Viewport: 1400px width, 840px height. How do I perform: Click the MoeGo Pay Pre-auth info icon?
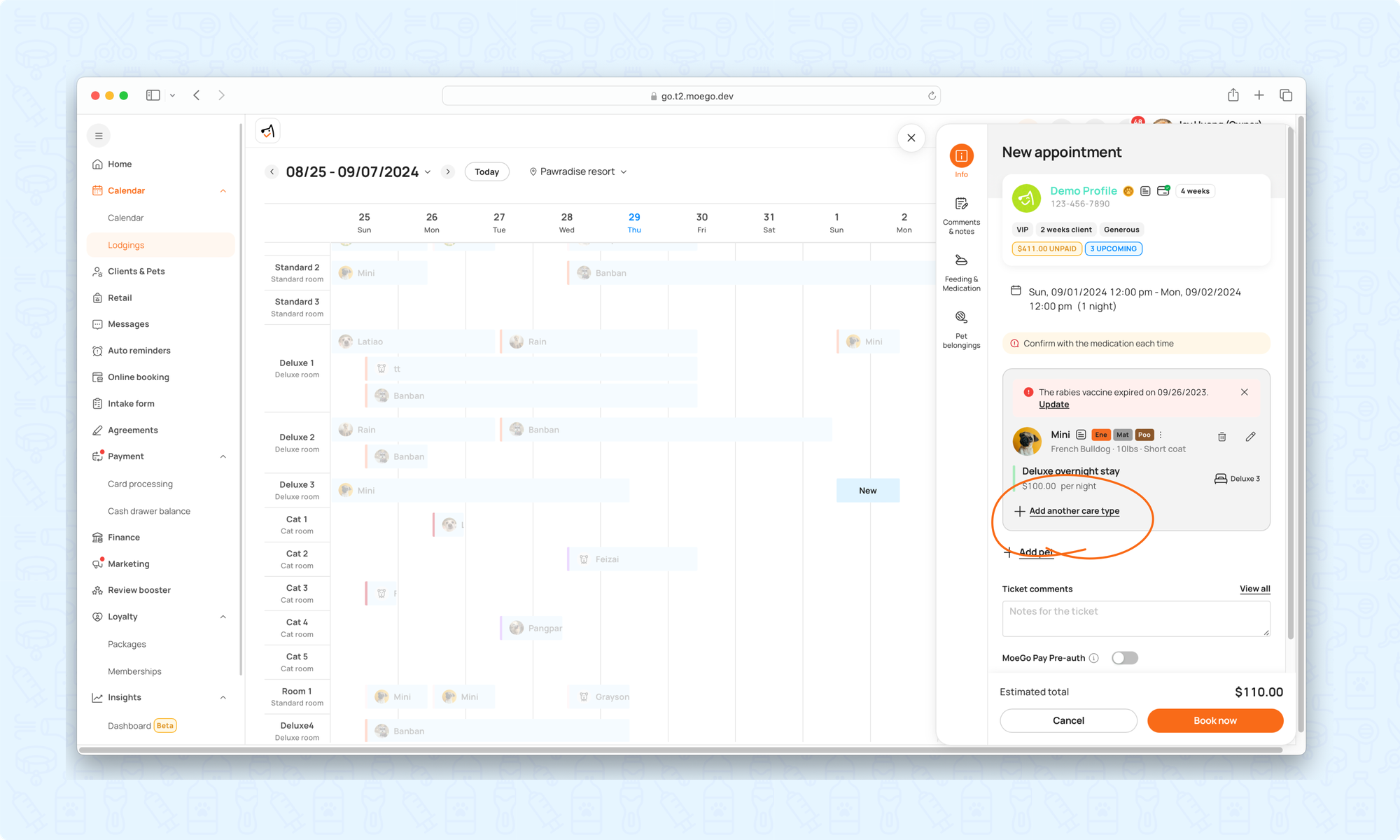click(1094, 658)
